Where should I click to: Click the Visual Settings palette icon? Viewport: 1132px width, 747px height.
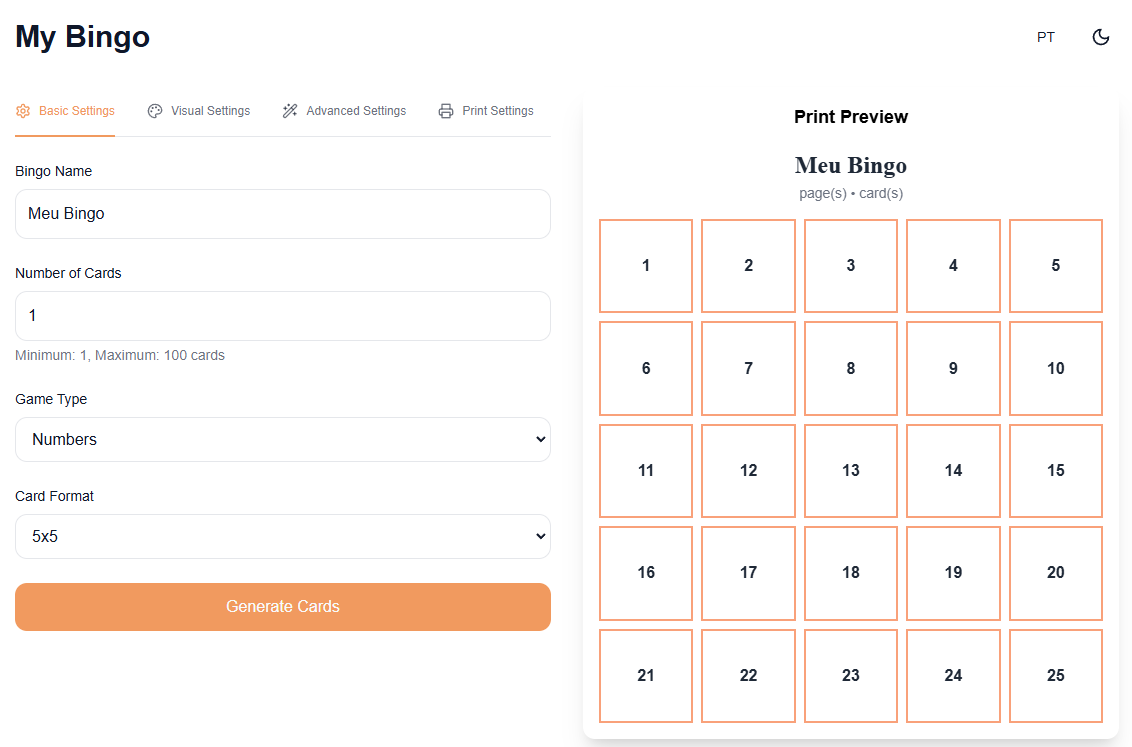[x=154, y=111]
